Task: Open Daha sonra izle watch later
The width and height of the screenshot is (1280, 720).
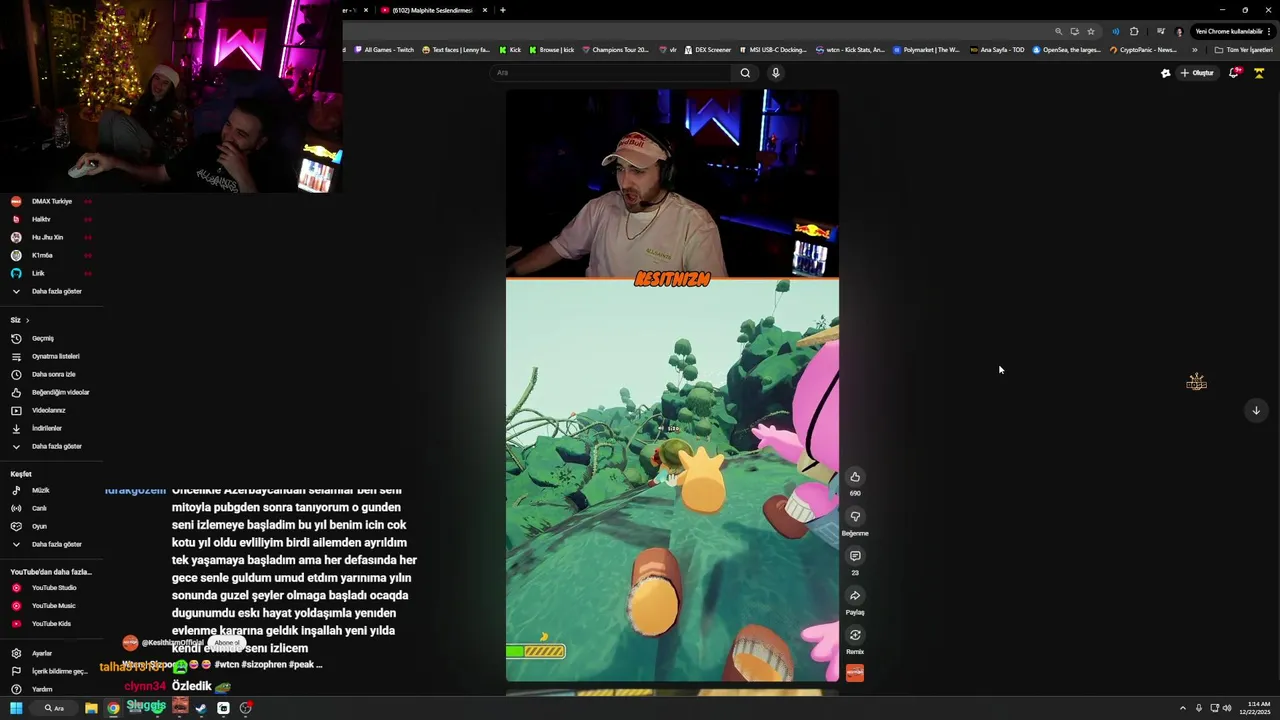Action: tap(52, 374)
